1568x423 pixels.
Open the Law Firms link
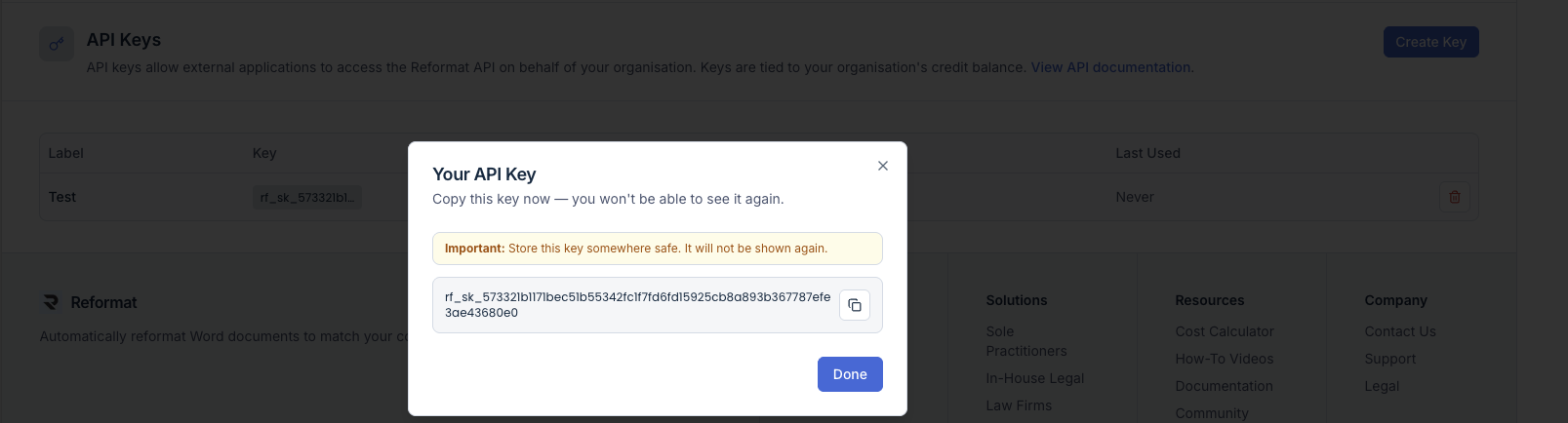point(1019,405)
